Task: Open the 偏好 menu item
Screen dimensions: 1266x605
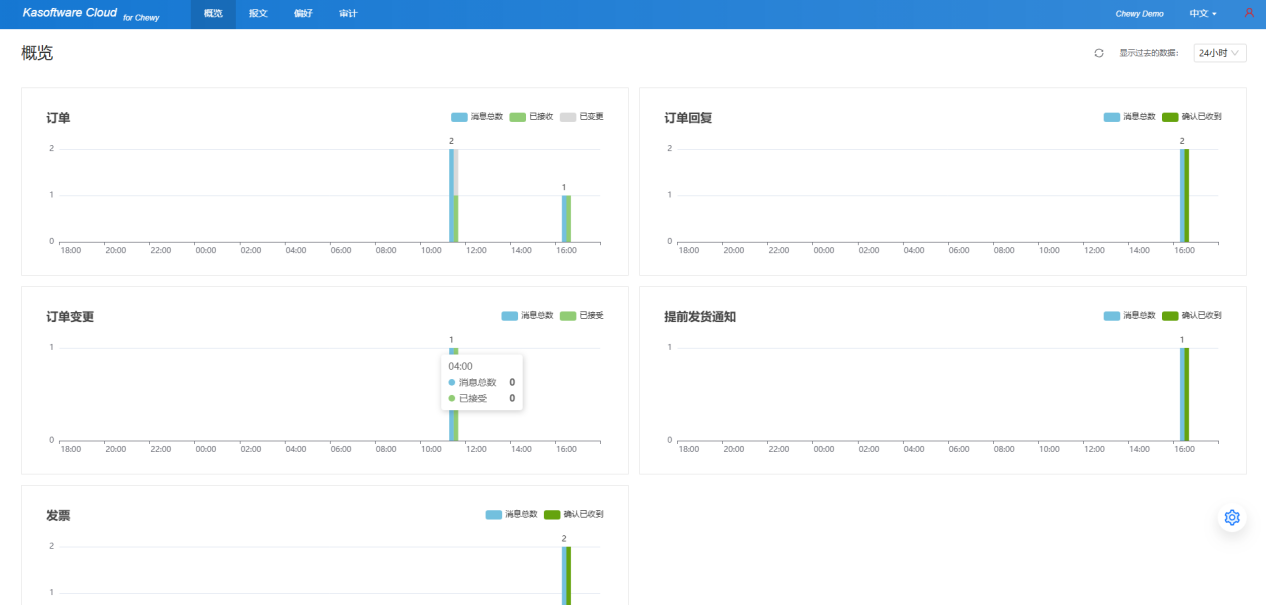Action: pyautogui.click(x=303, y=14)
